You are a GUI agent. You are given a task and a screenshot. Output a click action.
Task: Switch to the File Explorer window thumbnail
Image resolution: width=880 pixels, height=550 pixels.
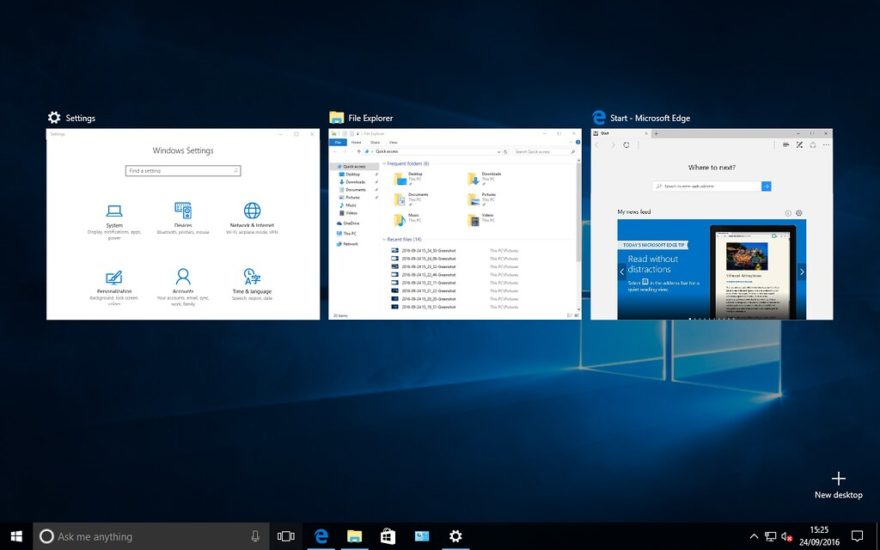point(455,224)
